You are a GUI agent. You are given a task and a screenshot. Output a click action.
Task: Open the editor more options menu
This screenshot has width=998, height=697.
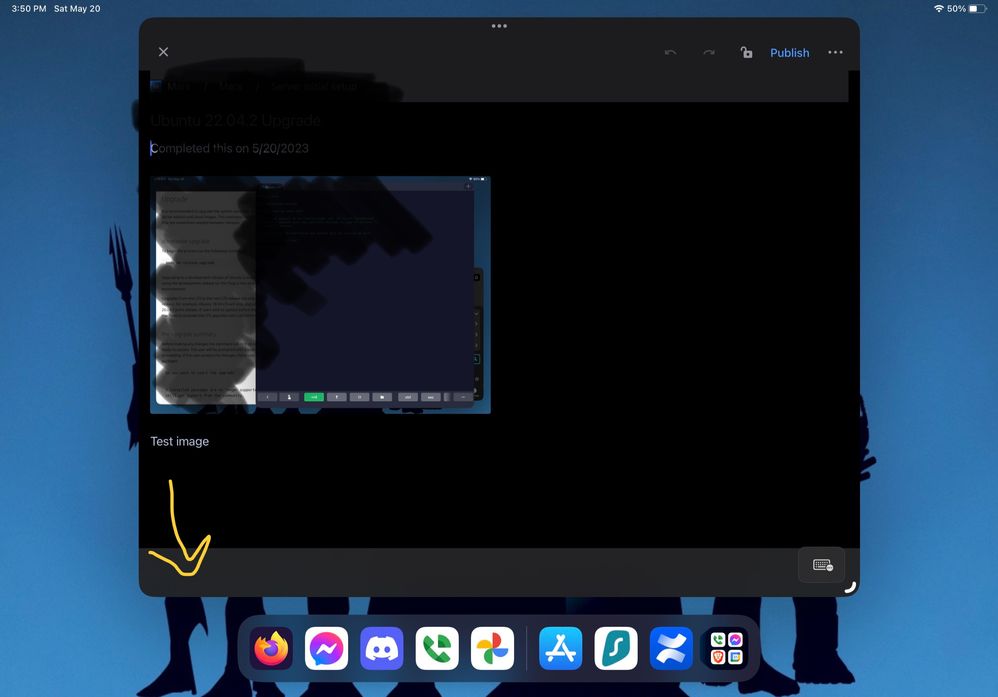(835, 52)
